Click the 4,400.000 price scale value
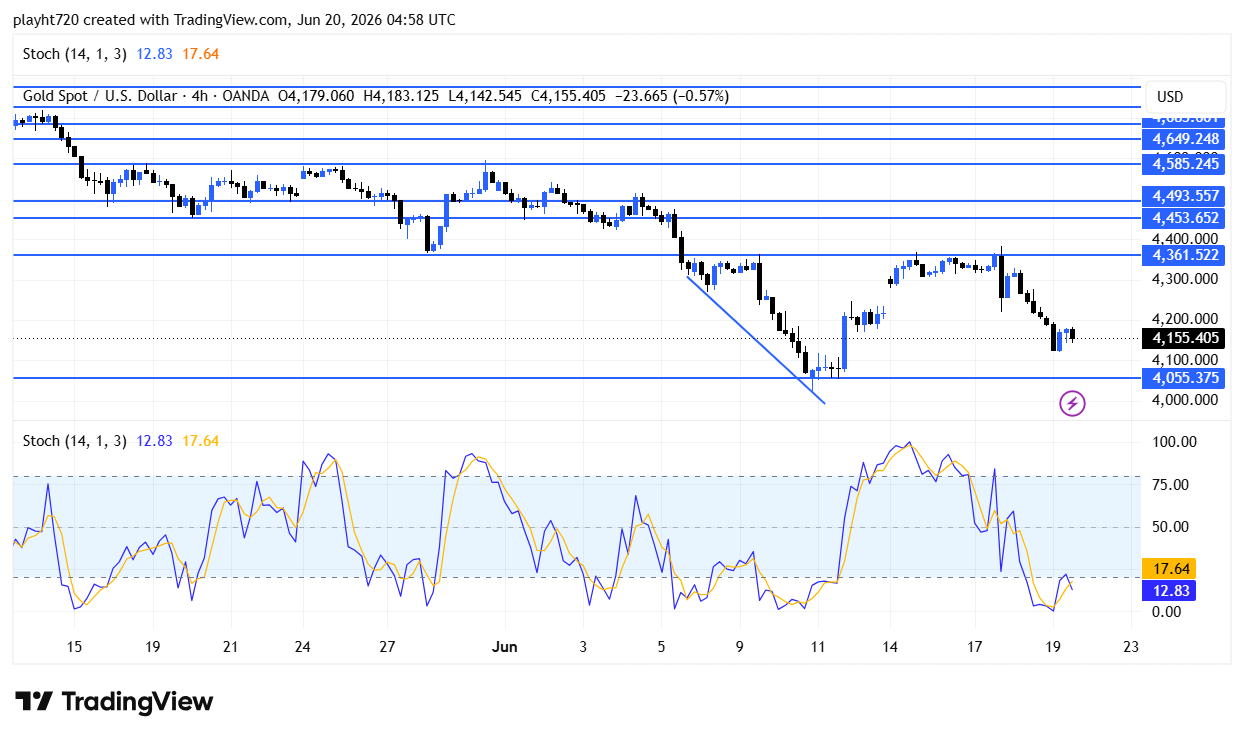This screenshot has height=739, width=1244. pos(1186,239)
